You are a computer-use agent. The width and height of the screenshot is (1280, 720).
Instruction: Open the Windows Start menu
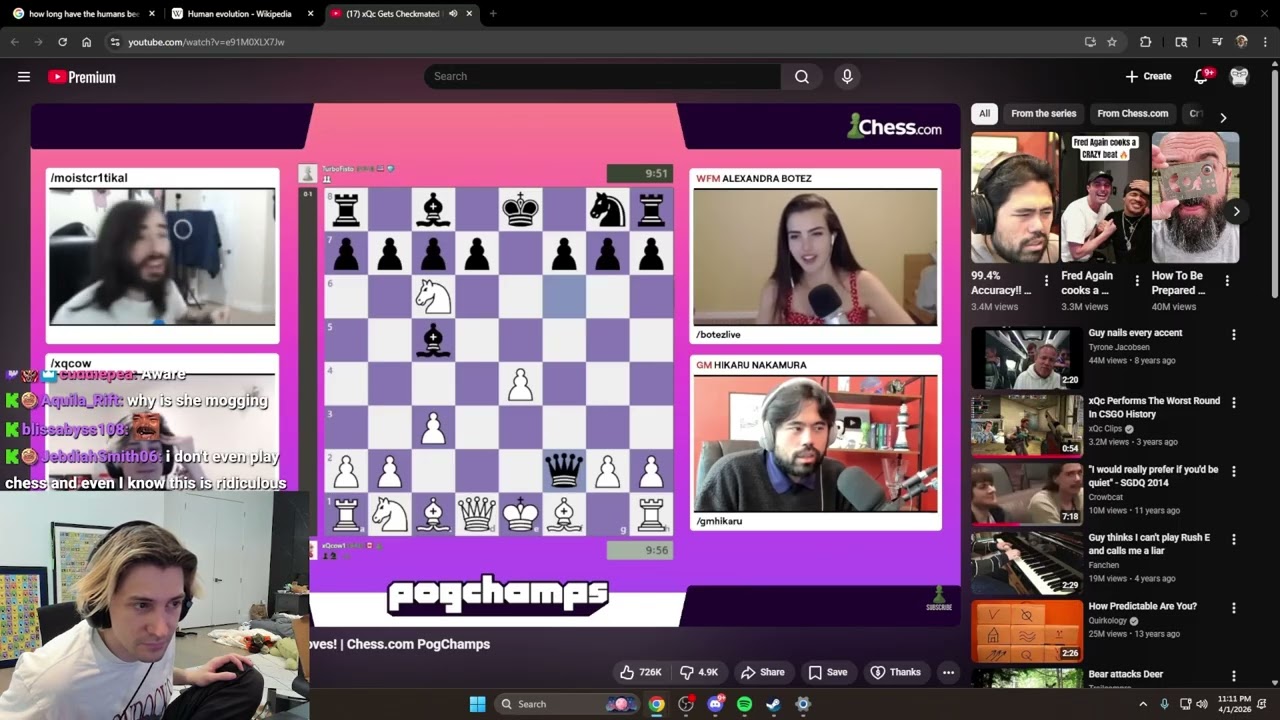click(477, 704)
